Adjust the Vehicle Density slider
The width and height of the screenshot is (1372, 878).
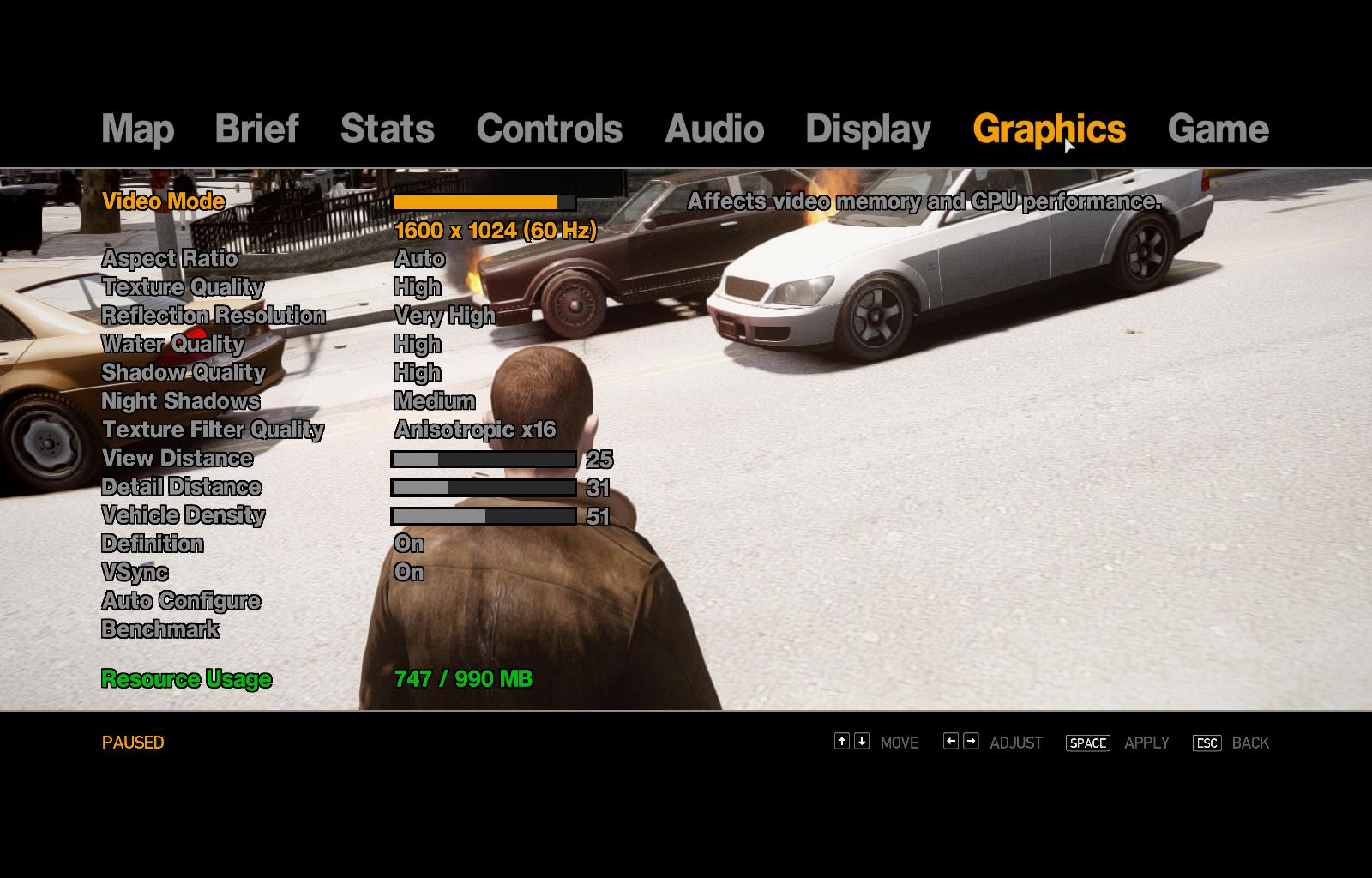484,516
